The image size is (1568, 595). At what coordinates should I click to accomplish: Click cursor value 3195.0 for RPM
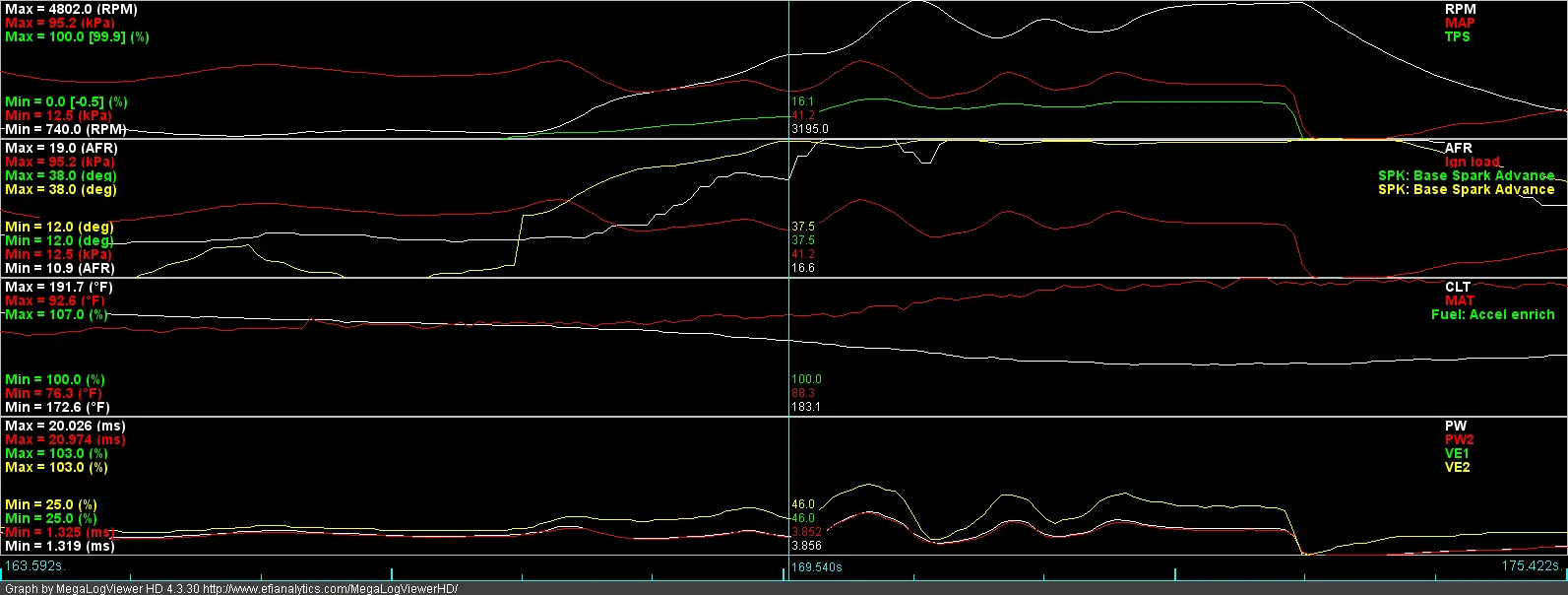click(810, 129)
